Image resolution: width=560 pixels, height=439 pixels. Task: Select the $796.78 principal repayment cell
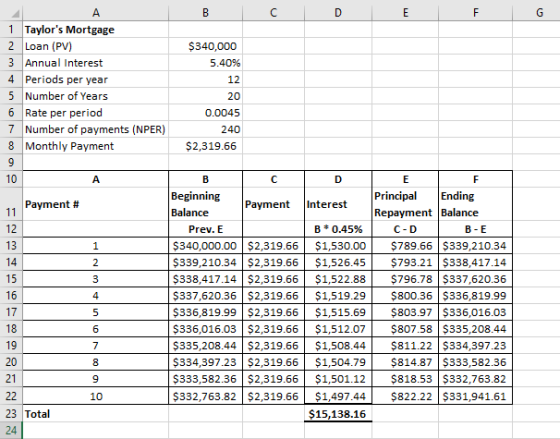coord(405,279)
